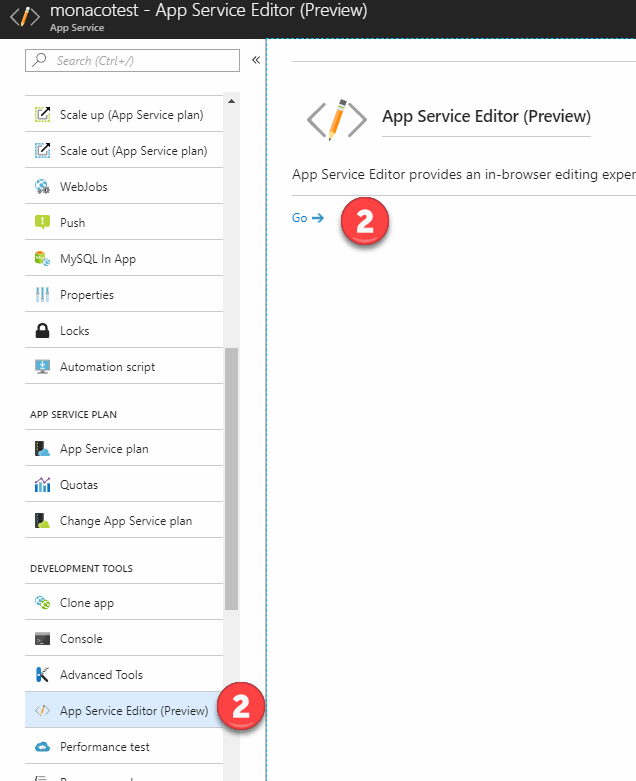Open Scale out (App Service plan) menu item

[x=124, y=150]
